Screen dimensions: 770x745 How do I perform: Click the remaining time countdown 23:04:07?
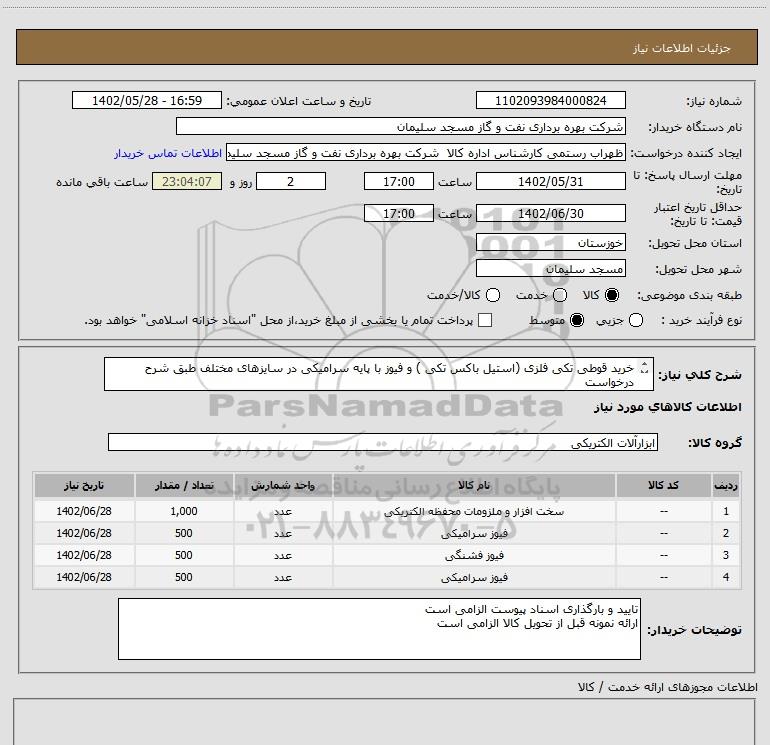(x=187, y=181)
